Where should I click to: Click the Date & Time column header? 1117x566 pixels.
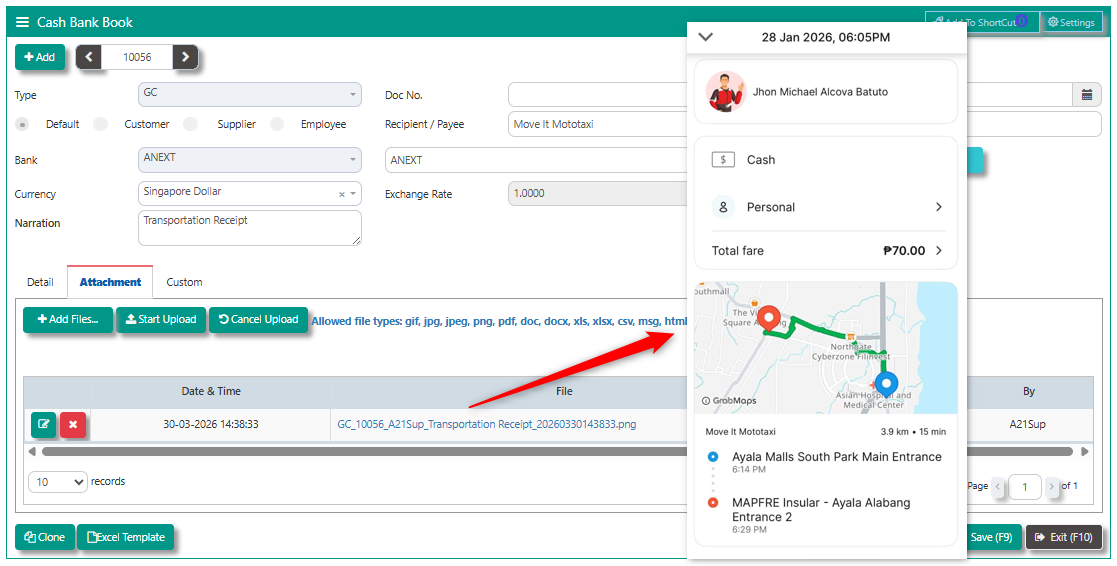(x=211, y=391)
